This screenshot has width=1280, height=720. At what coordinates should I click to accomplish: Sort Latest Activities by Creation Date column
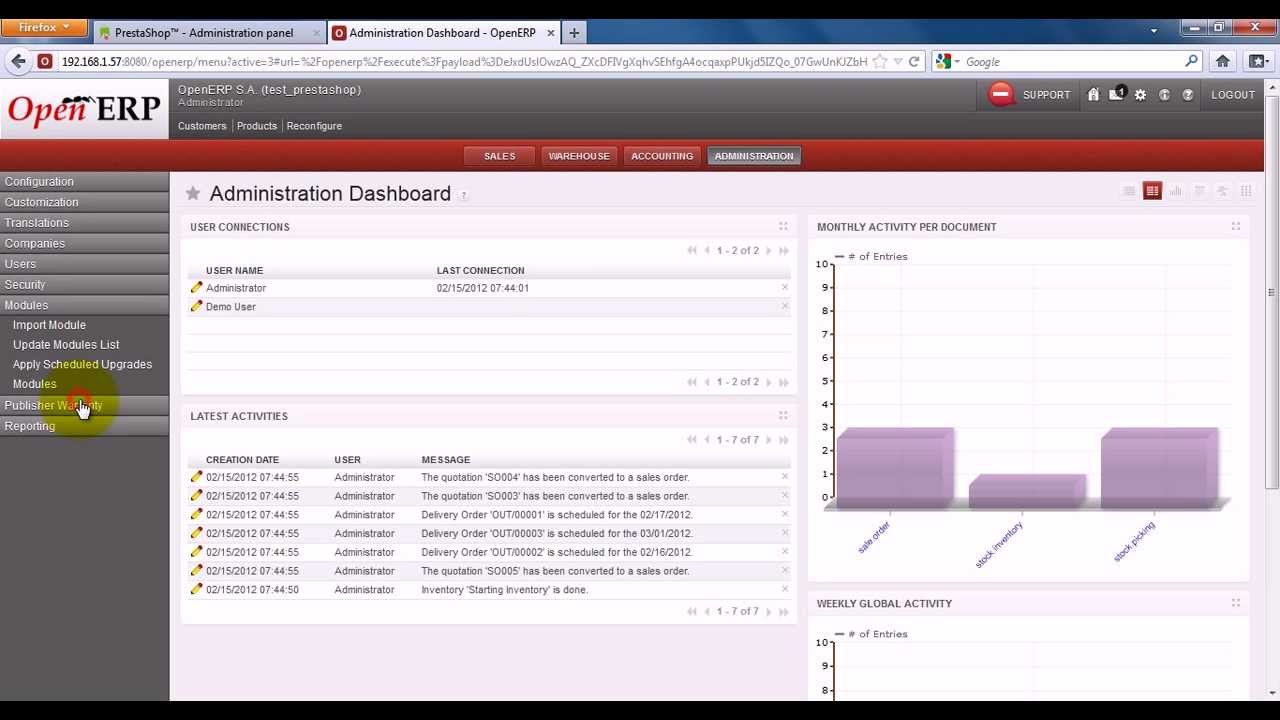(x=242, y=460)
